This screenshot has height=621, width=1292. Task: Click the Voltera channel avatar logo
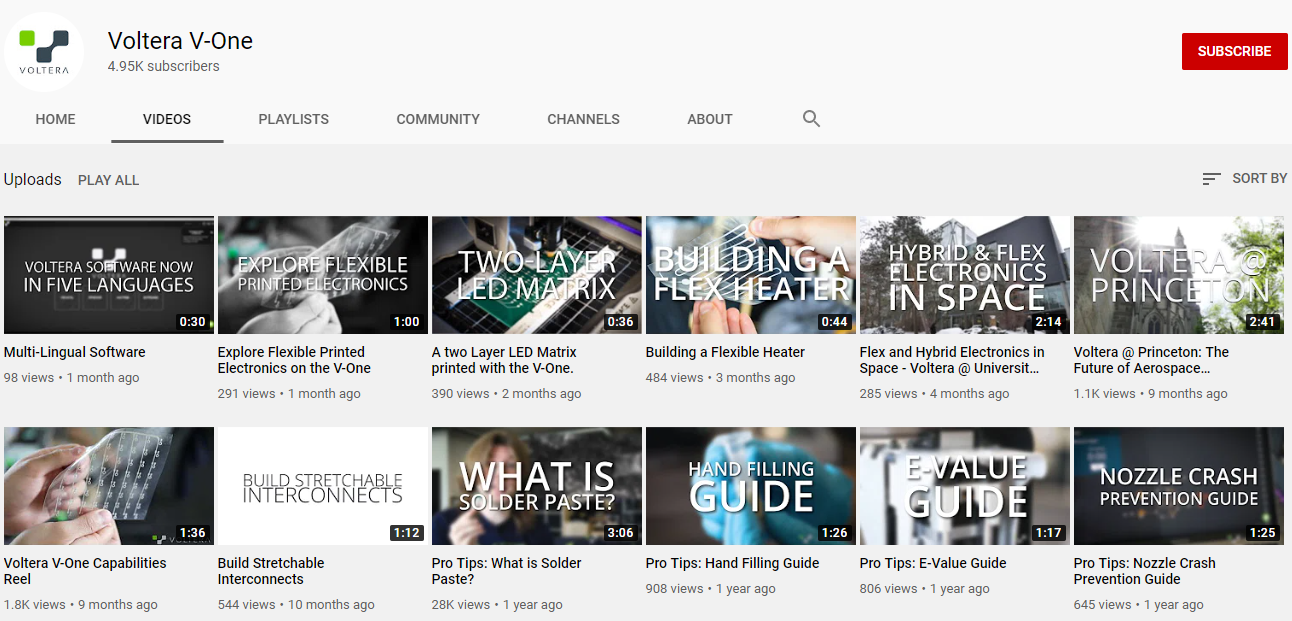[x=44, y=52]
